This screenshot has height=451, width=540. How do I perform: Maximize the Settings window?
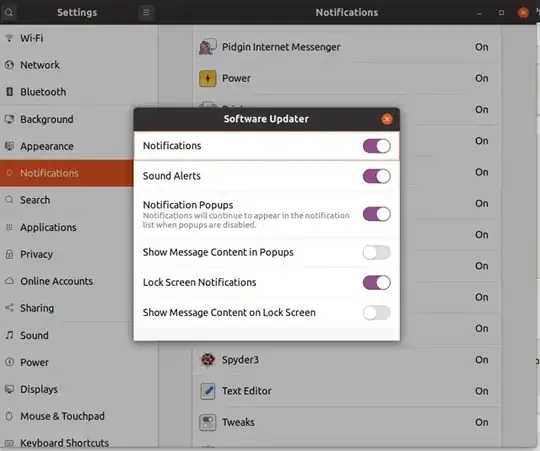[501, 13]
